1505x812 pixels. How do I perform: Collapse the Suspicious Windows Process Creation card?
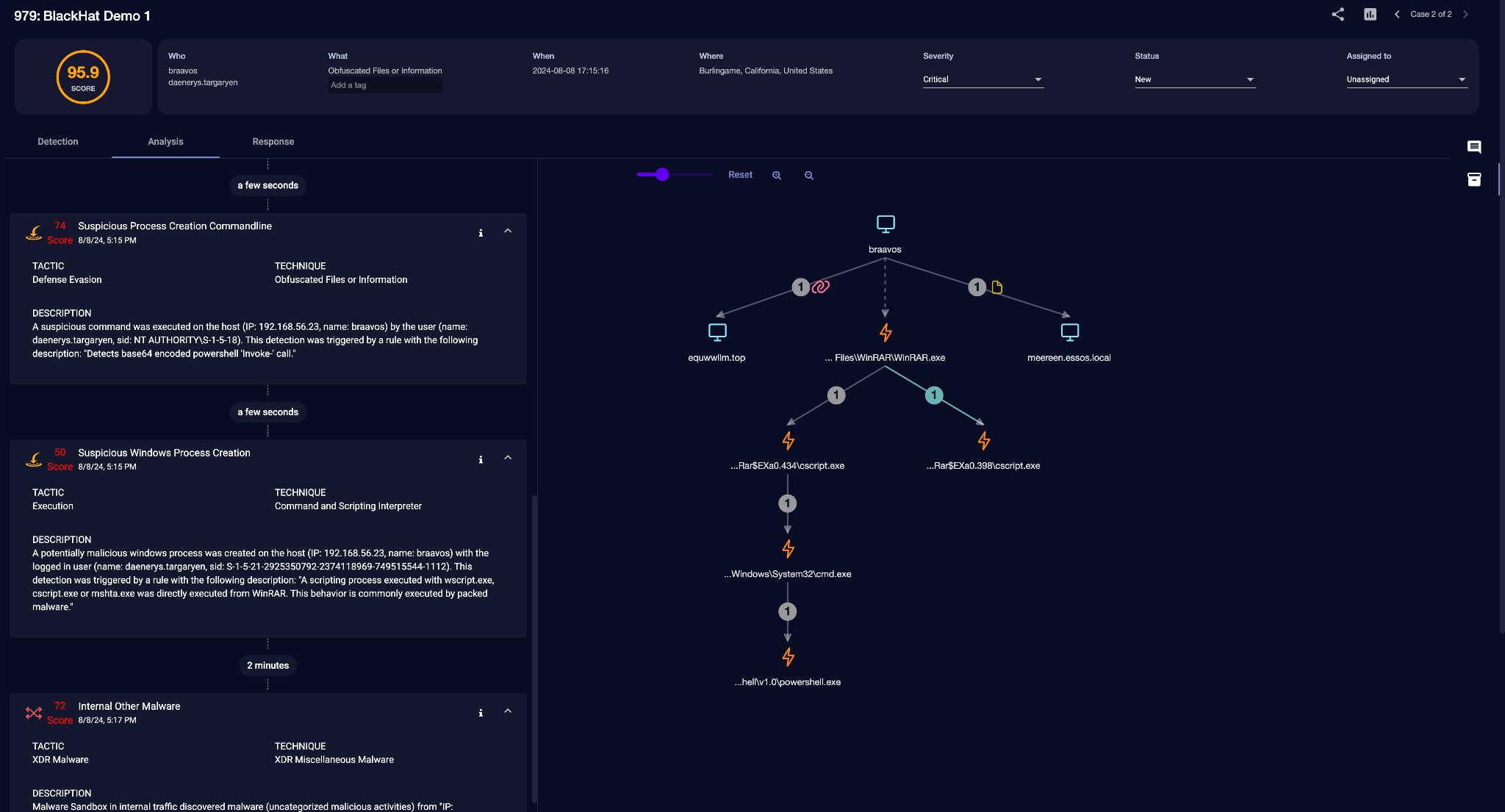[x=508, y=458]
